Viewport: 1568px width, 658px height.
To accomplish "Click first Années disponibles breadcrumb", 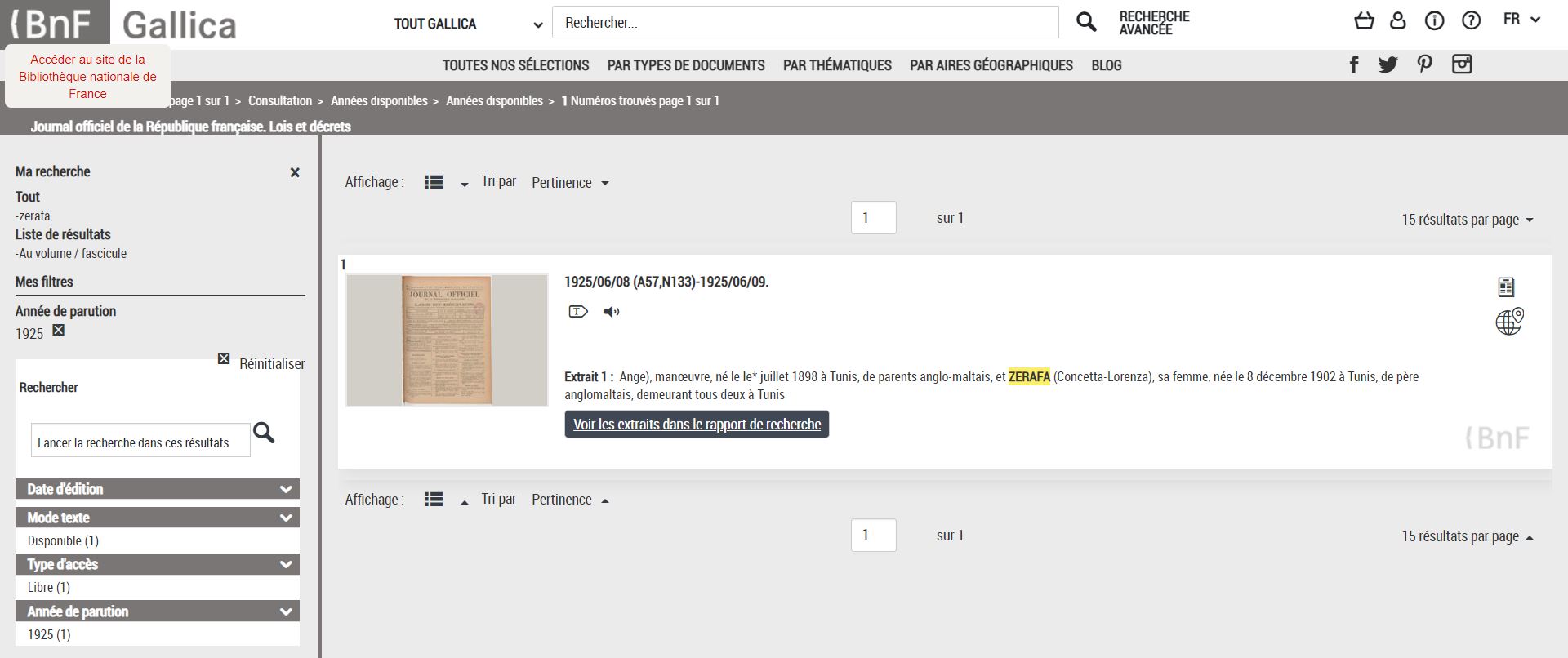I will pos(379,101).
